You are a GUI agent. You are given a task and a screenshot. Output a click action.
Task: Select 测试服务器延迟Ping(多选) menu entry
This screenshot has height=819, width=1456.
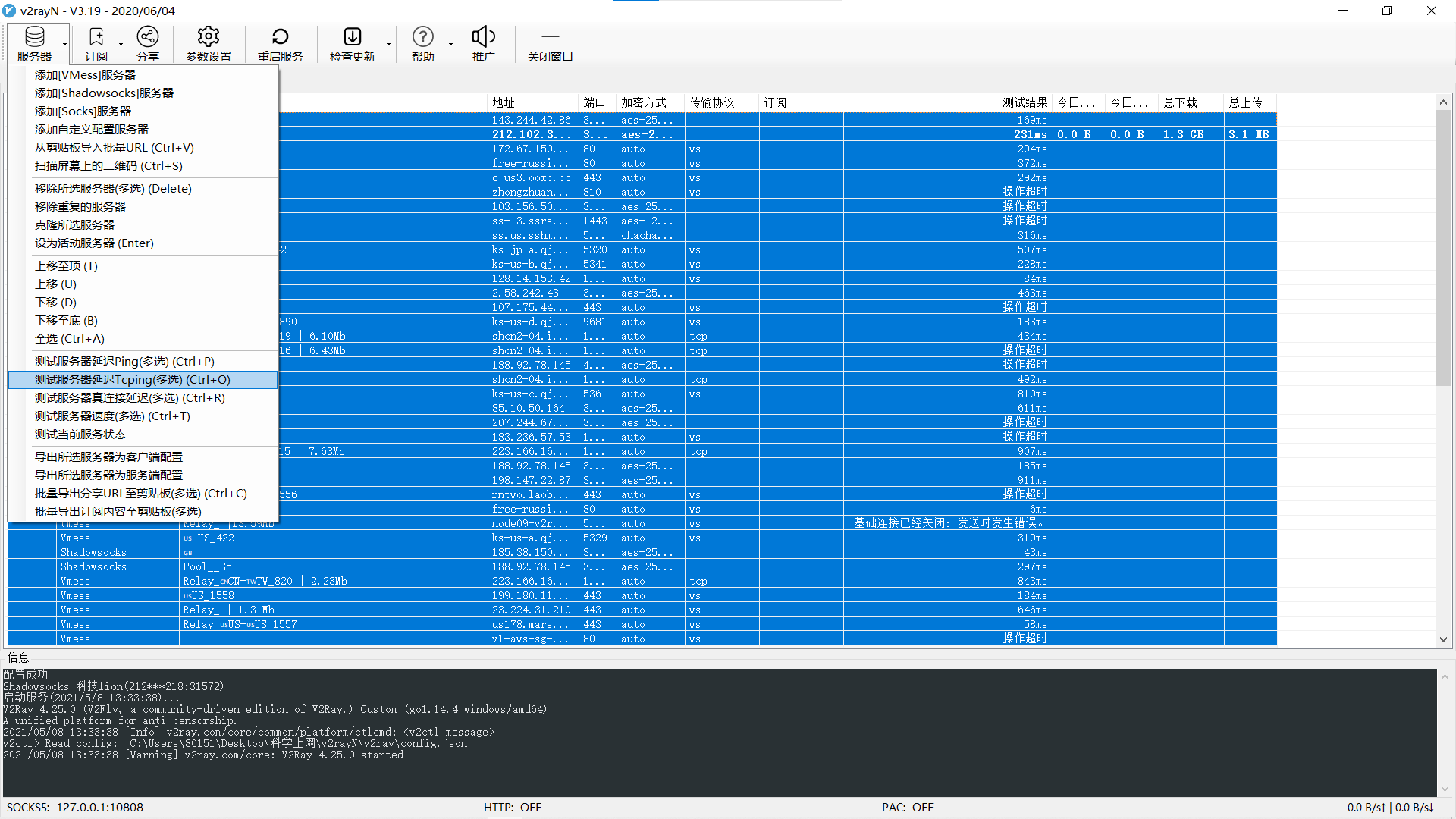pyautogui.click(x=143, y=361)
